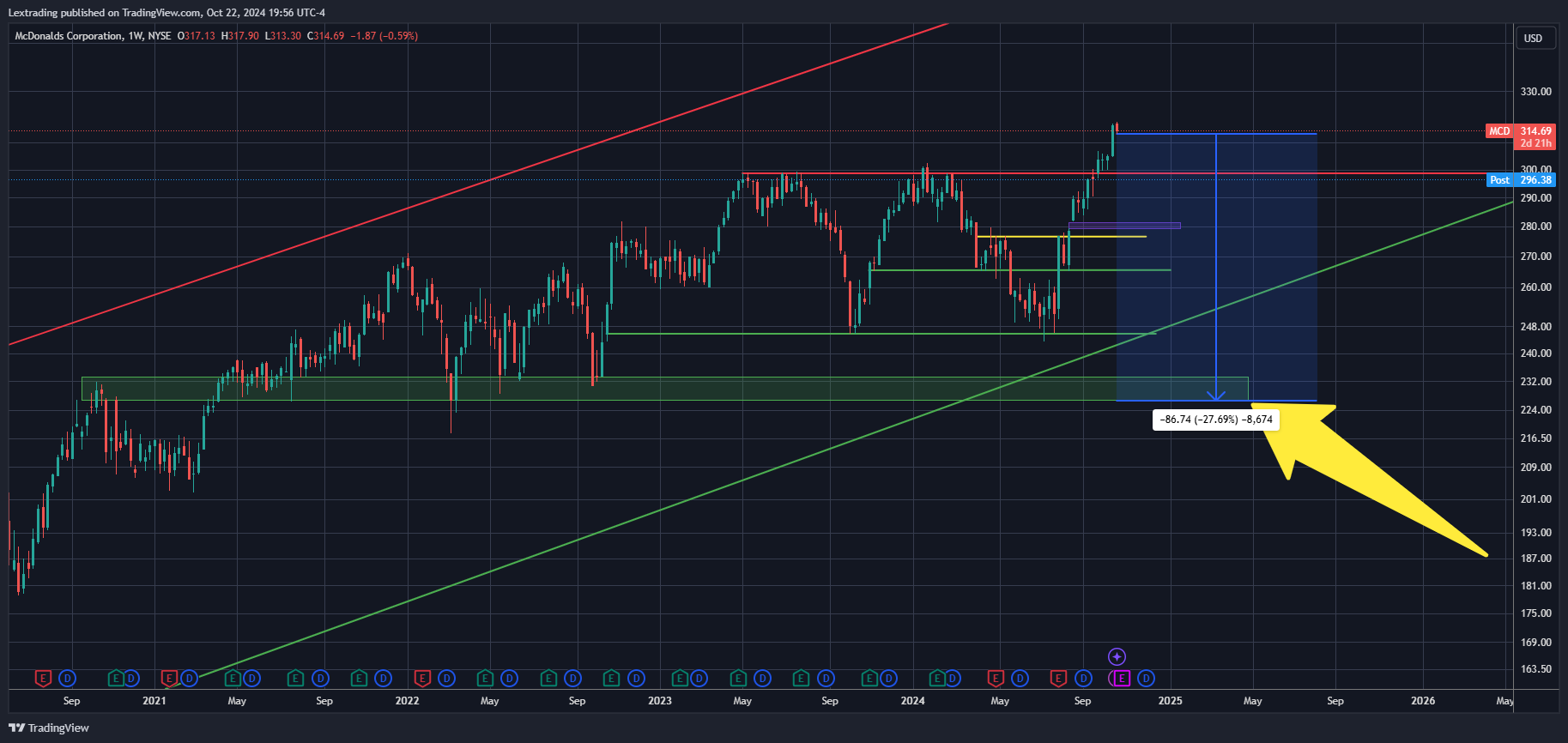The image size is (1568, 743).
Task: Open the red earnings marker right of the 2022 label
Action: point(422,679)
